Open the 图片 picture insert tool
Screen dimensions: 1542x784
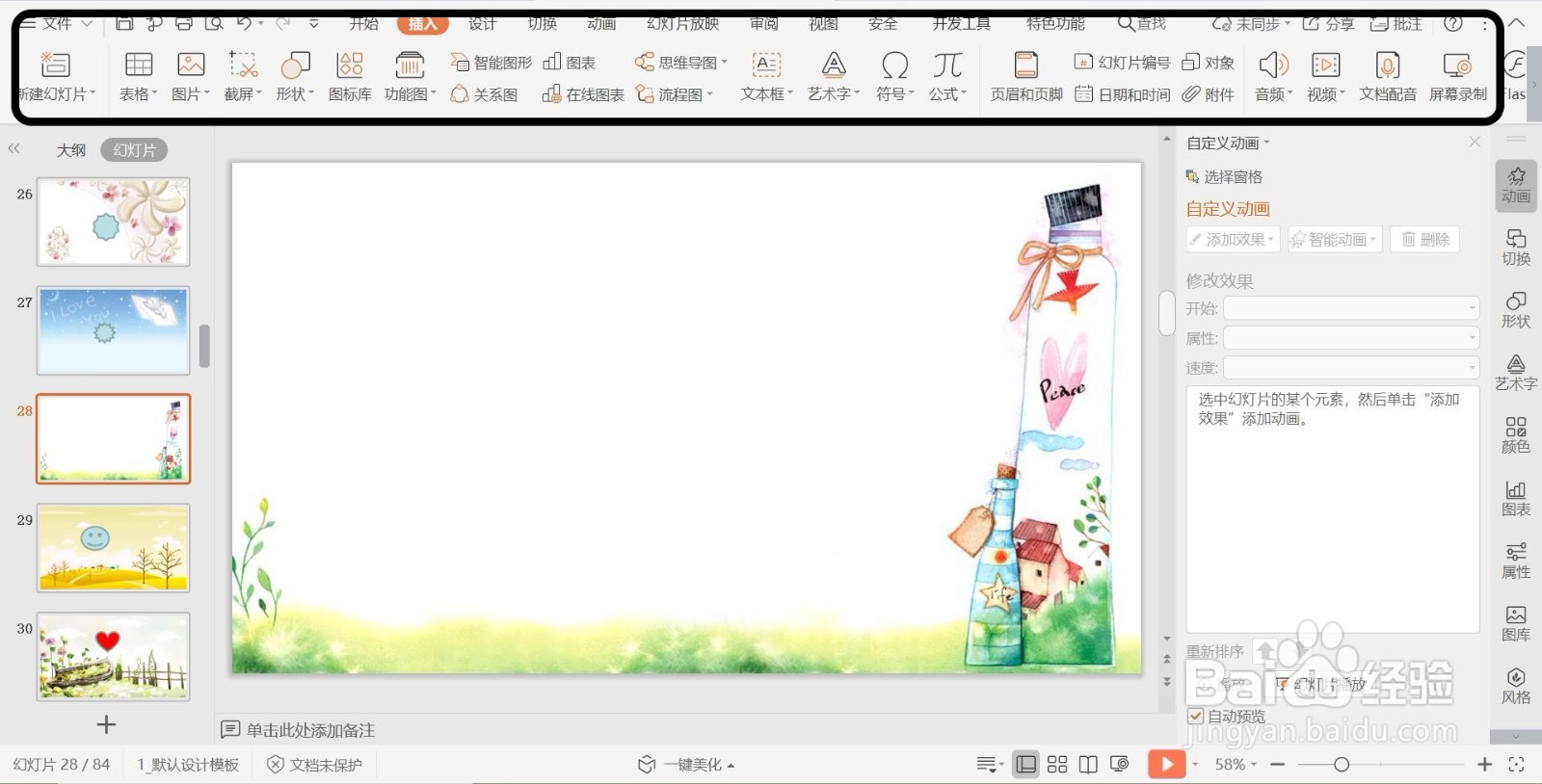tap(190, 76)
